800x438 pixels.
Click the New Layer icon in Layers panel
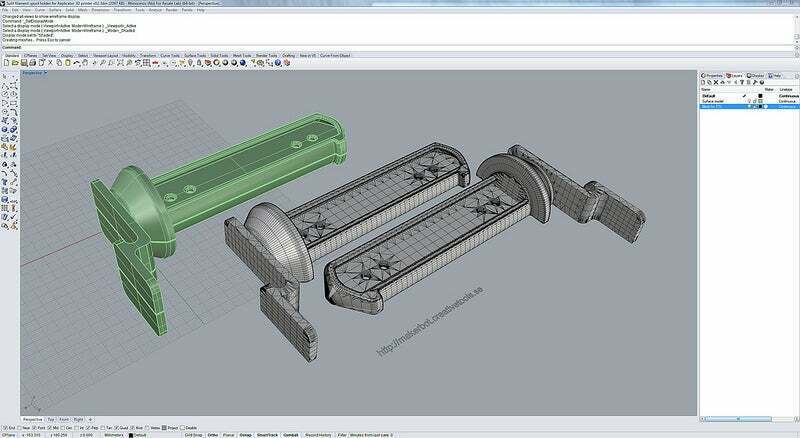pos(702,82)
